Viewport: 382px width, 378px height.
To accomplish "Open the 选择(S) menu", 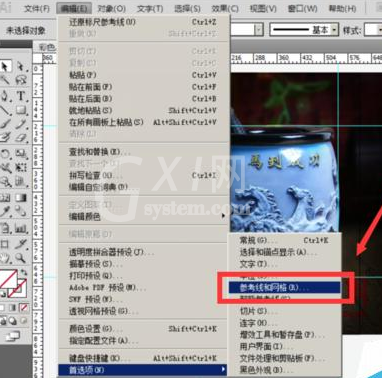I will click(188, 8).
